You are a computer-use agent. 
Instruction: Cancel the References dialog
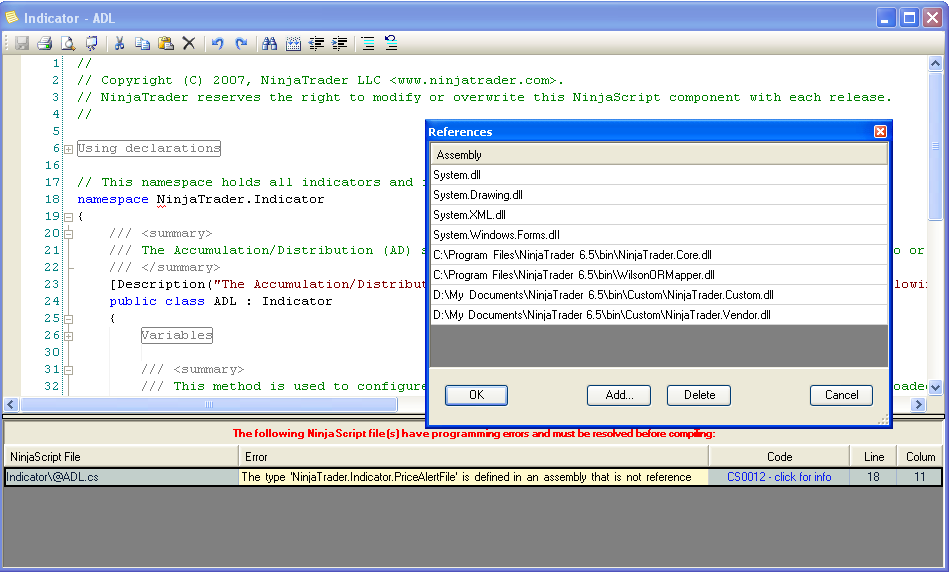pyautogui.click(x=841, y=395)
